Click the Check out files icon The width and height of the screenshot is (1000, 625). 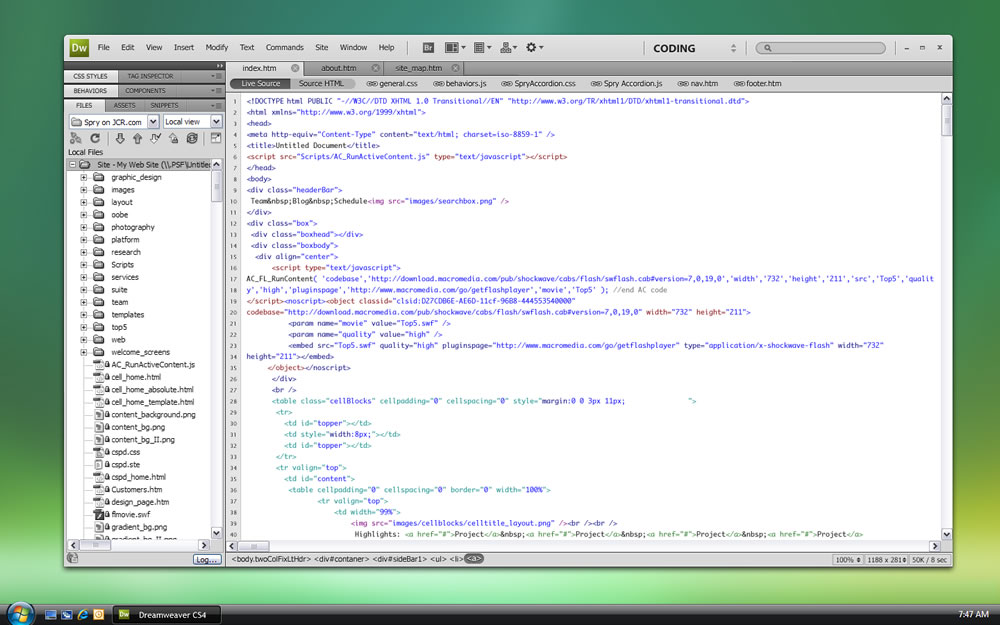[155, 138]
